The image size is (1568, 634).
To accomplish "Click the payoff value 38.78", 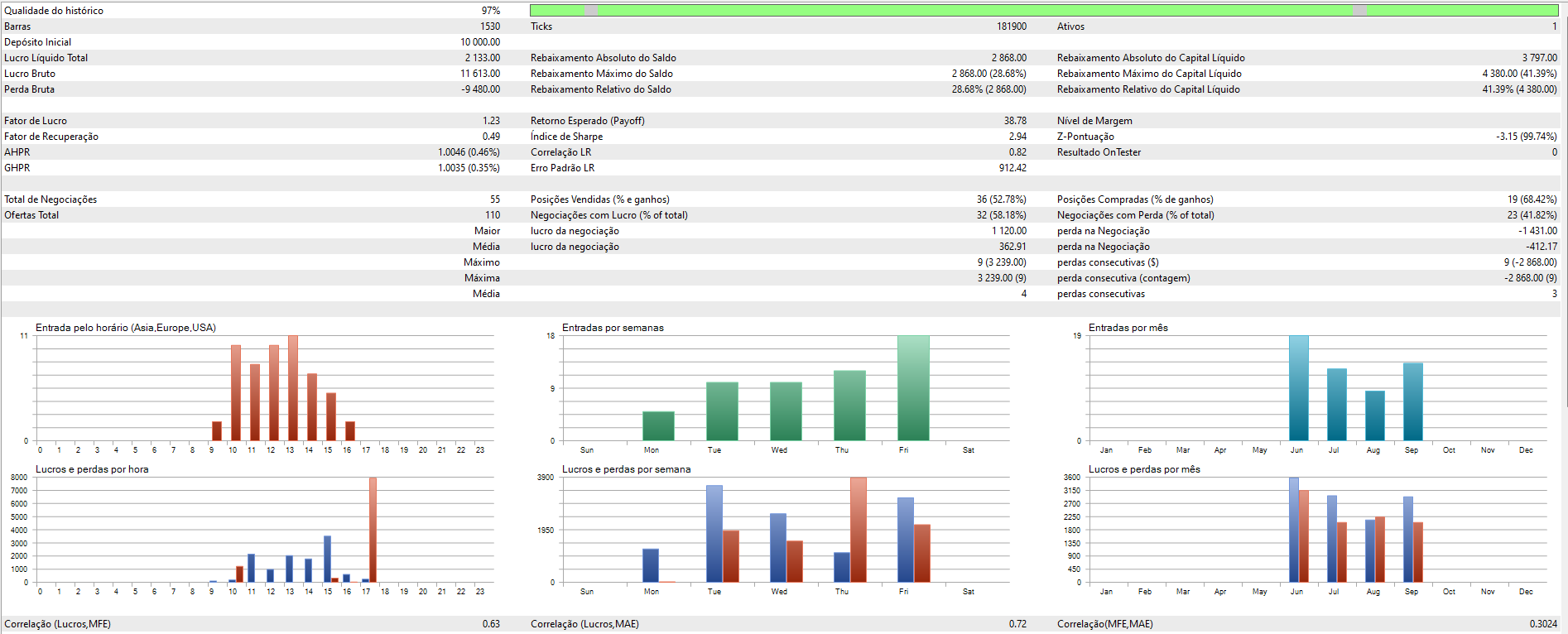I will click(x=1016, y=121).
